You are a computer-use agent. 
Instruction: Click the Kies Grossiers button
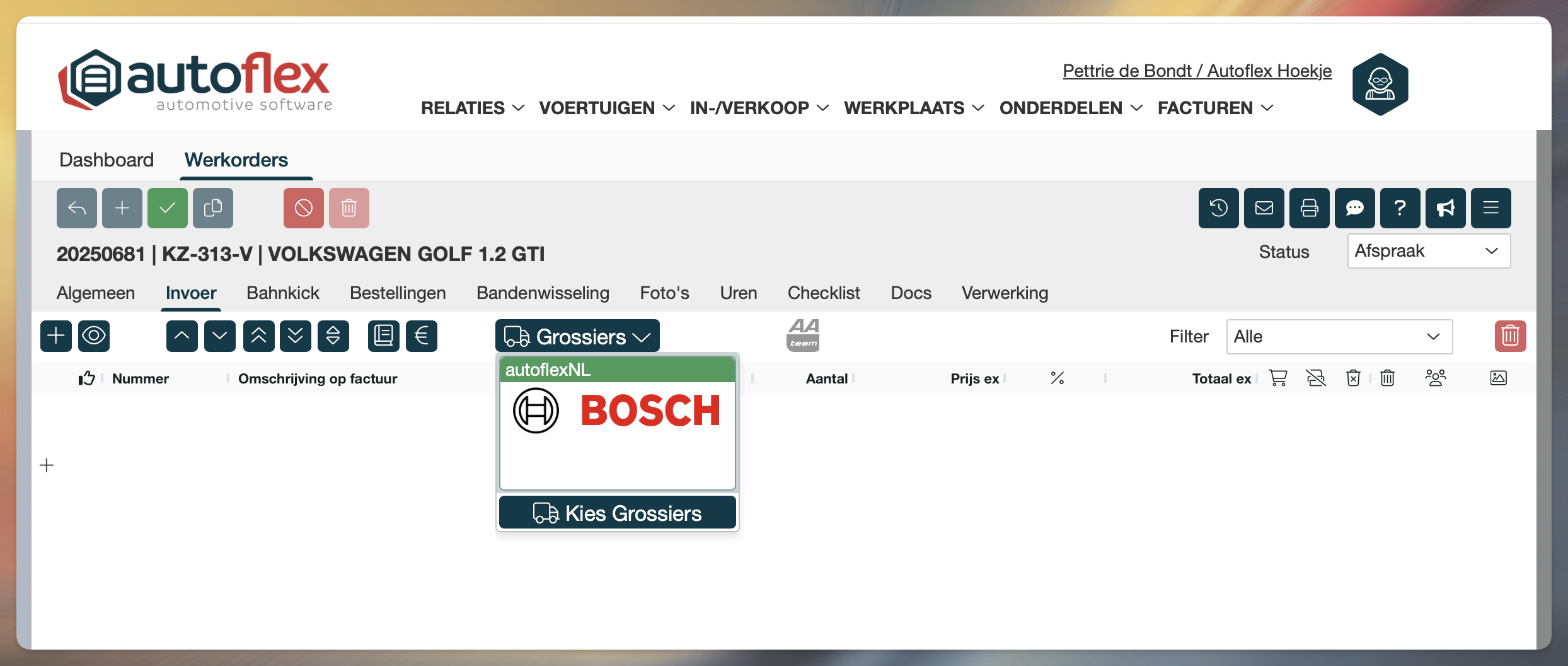coord(617,513)
